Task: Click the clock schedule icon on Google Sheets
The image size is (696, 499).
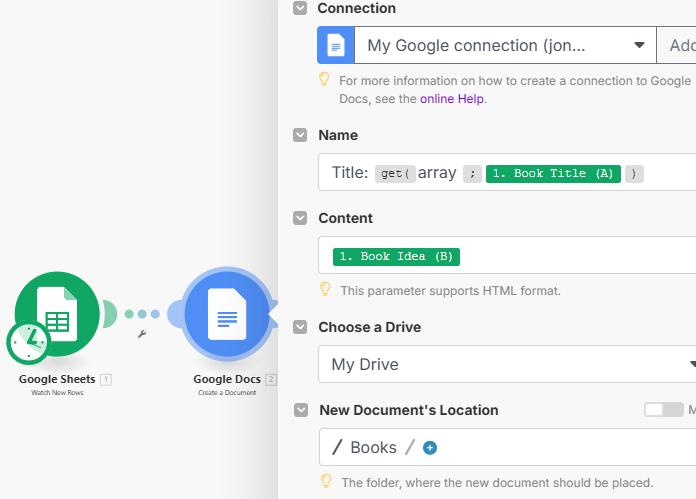Action: tap(27, 342)
